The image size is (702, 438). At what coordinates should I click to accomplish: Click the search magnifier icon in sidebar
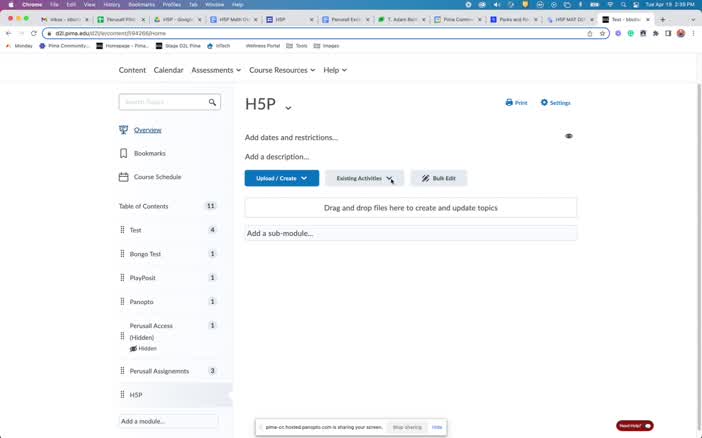(x=212, y=102)
